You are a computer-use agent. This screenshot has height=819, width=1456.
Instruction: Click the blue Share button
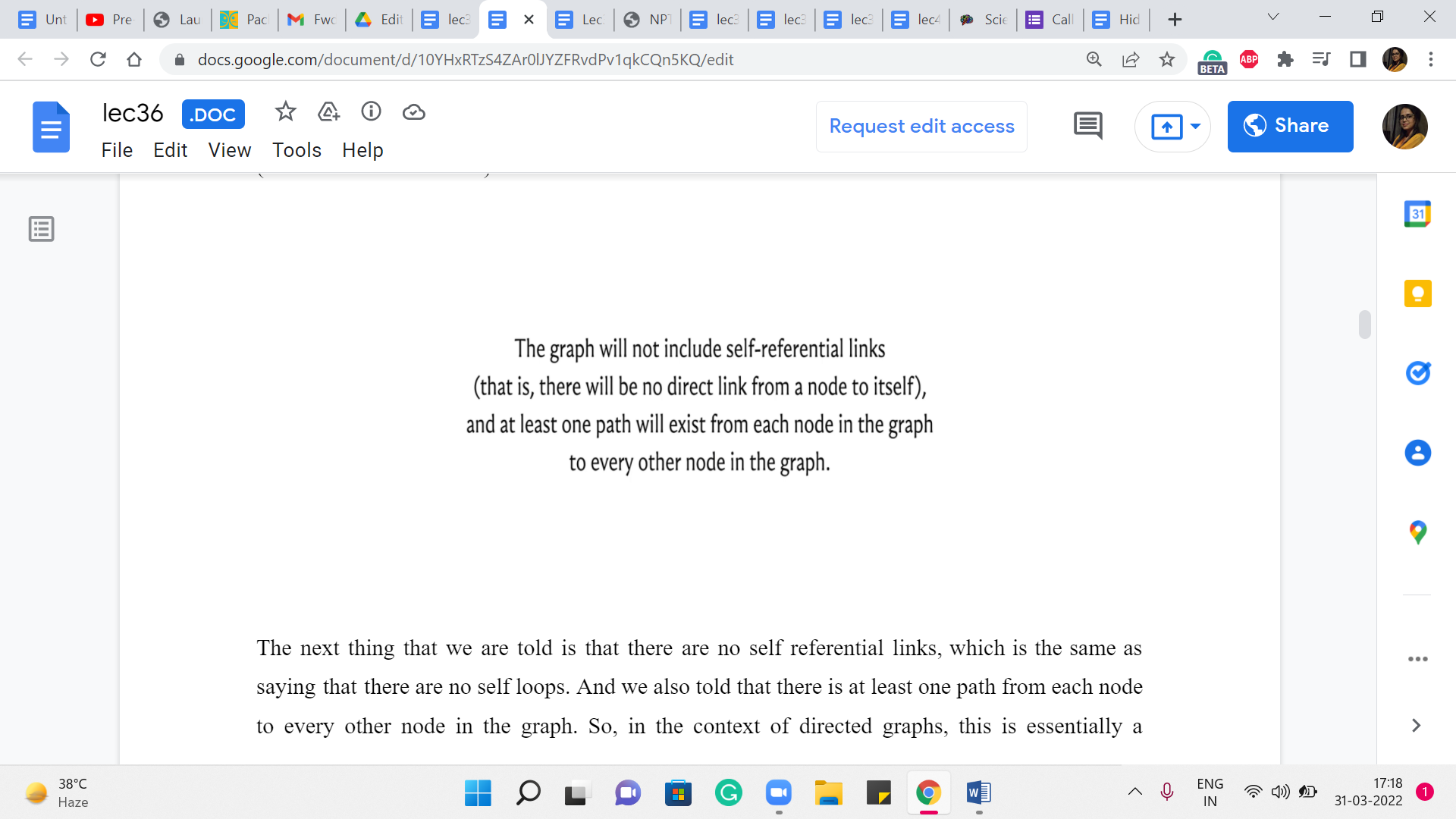point(1290,127)
